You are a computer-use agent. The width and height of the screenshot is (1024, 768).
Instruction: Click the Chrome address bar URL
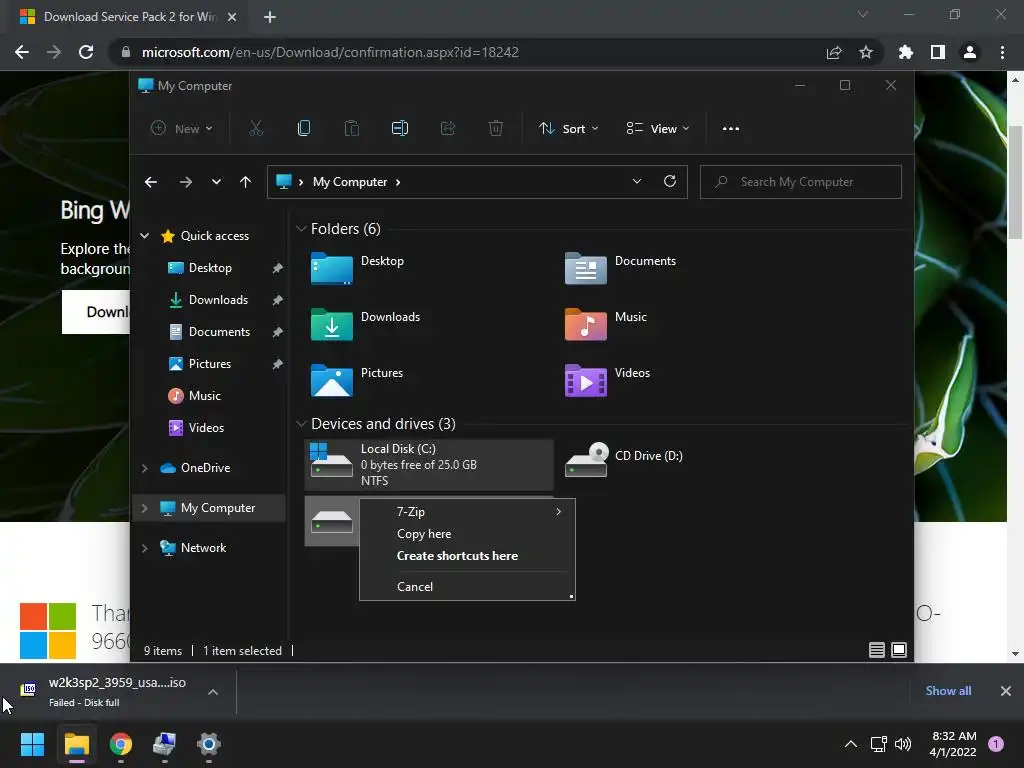coord(330,52)
